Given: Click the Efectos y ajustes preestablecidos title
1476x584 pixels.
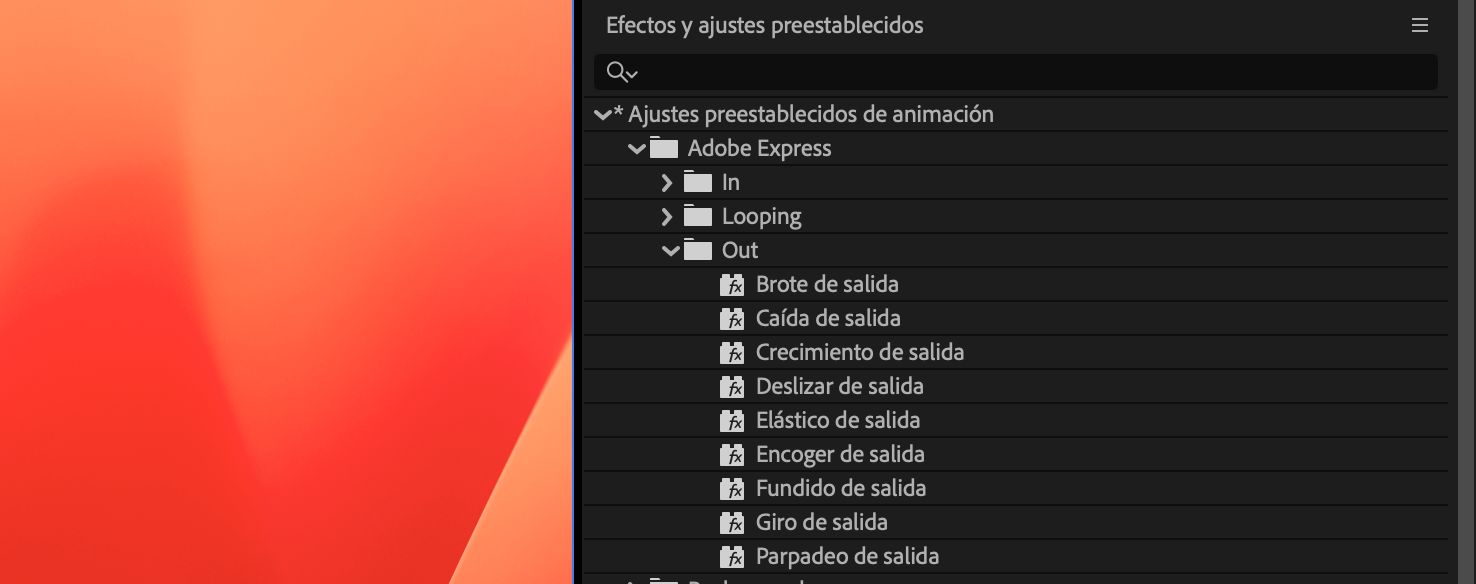Looking at the screenshot, I should tap(764, 25).
